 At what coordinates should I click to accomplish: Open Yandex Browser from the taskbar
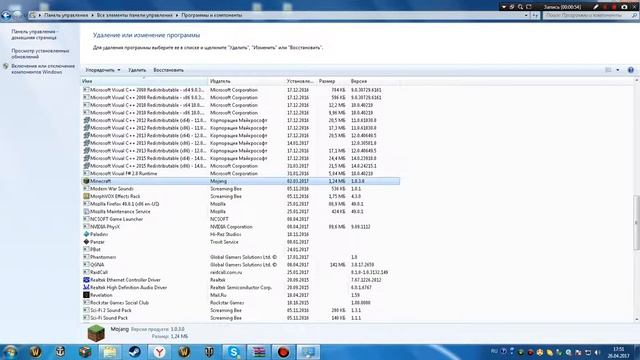[x=160, y=352]
